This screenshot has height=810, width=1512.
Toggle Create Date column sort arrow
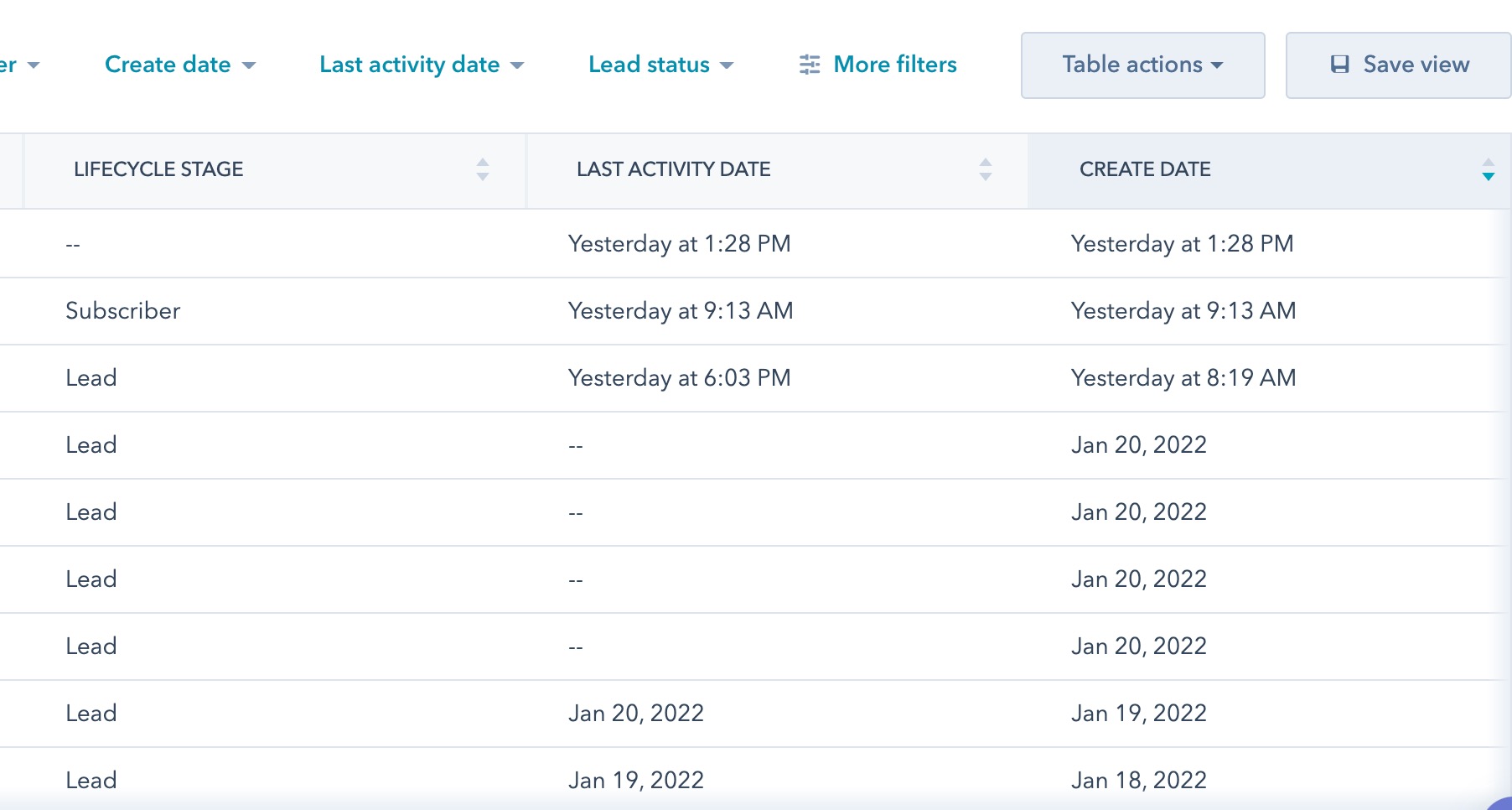tap(1488, 169)
